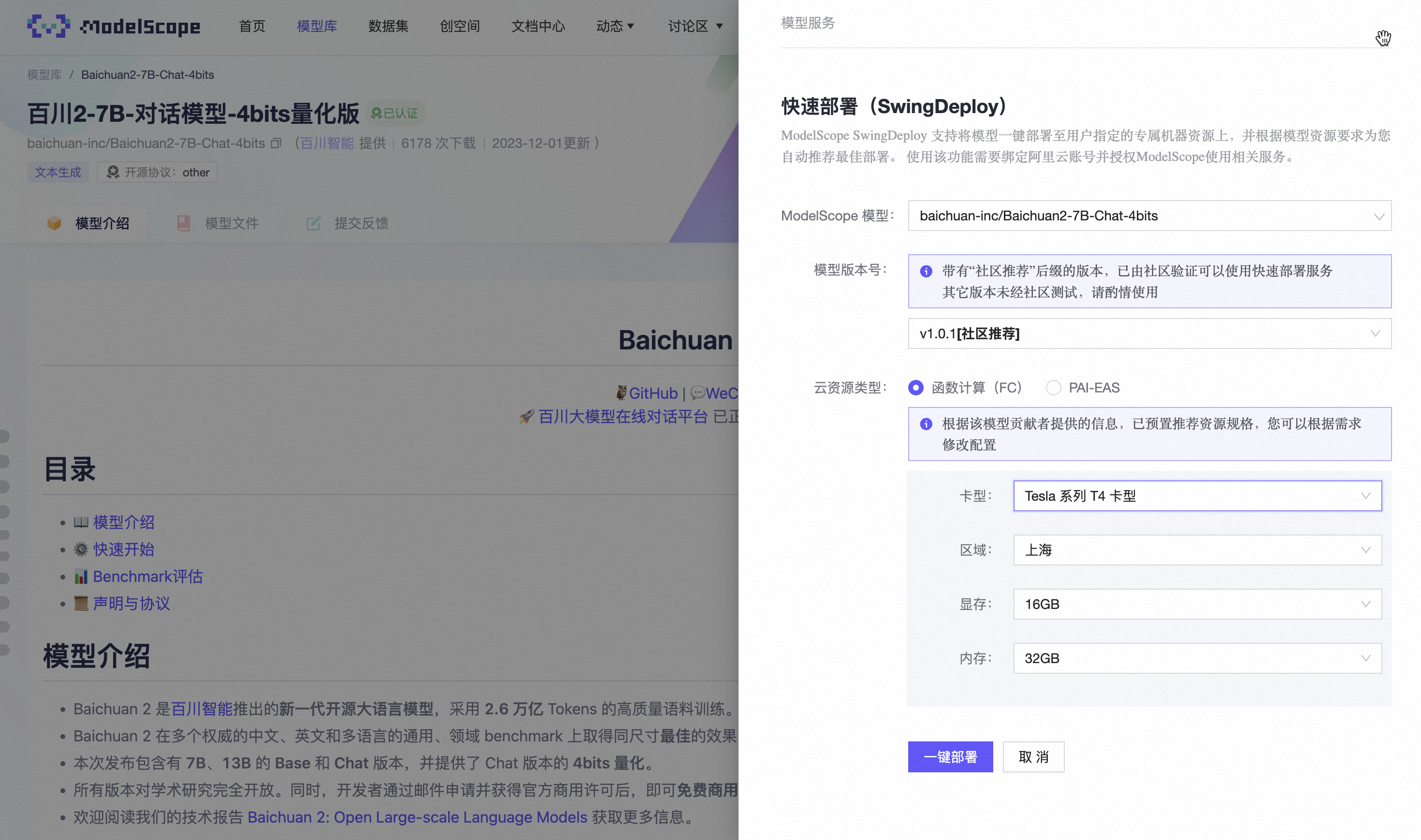This screenshot has height=840, width=1421.
Task: Click the ModelScope logo icon
Action: coord(48,26)
